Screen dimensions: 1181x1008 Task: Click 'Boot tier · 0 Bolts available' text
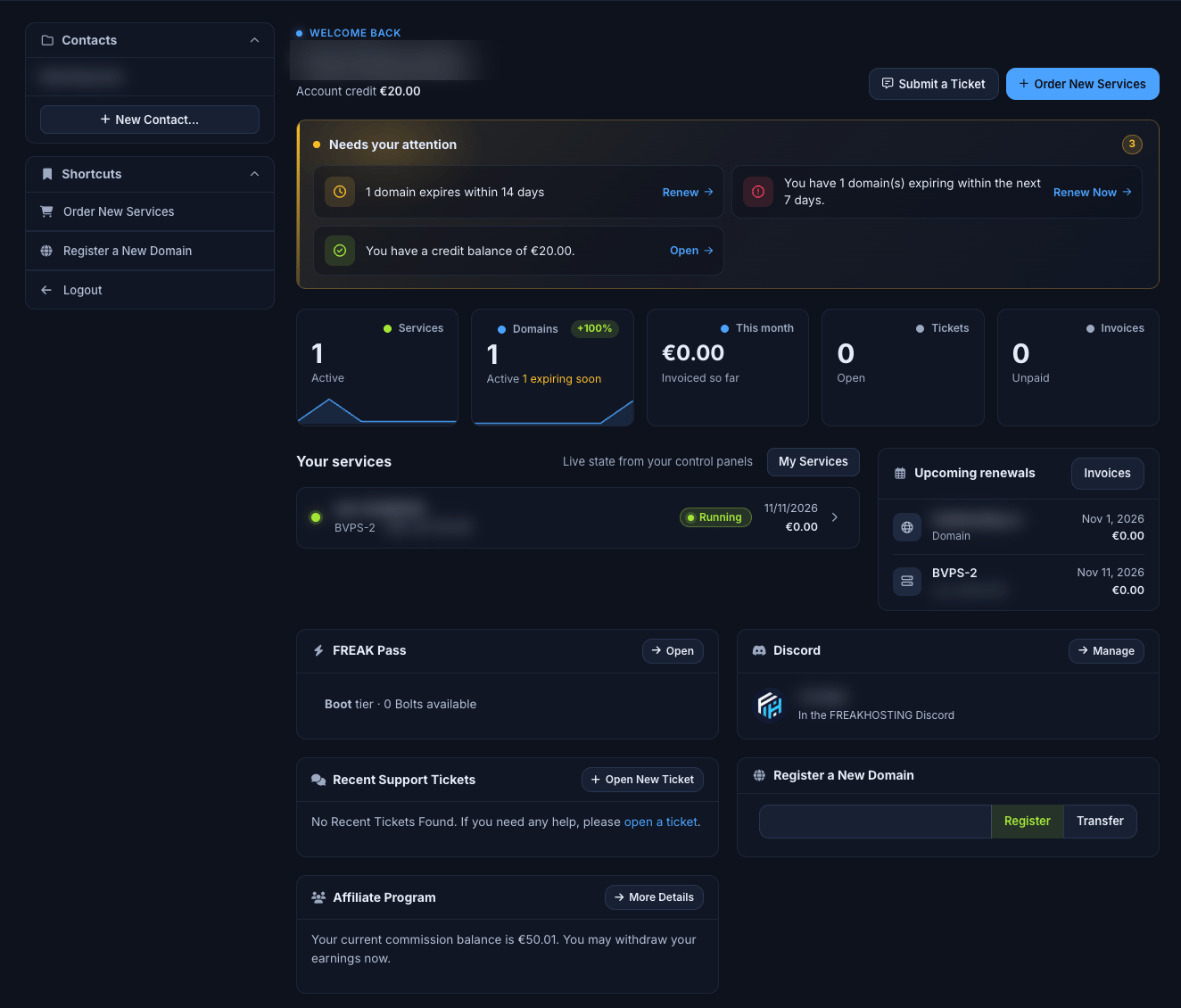(x=400, y=704)
